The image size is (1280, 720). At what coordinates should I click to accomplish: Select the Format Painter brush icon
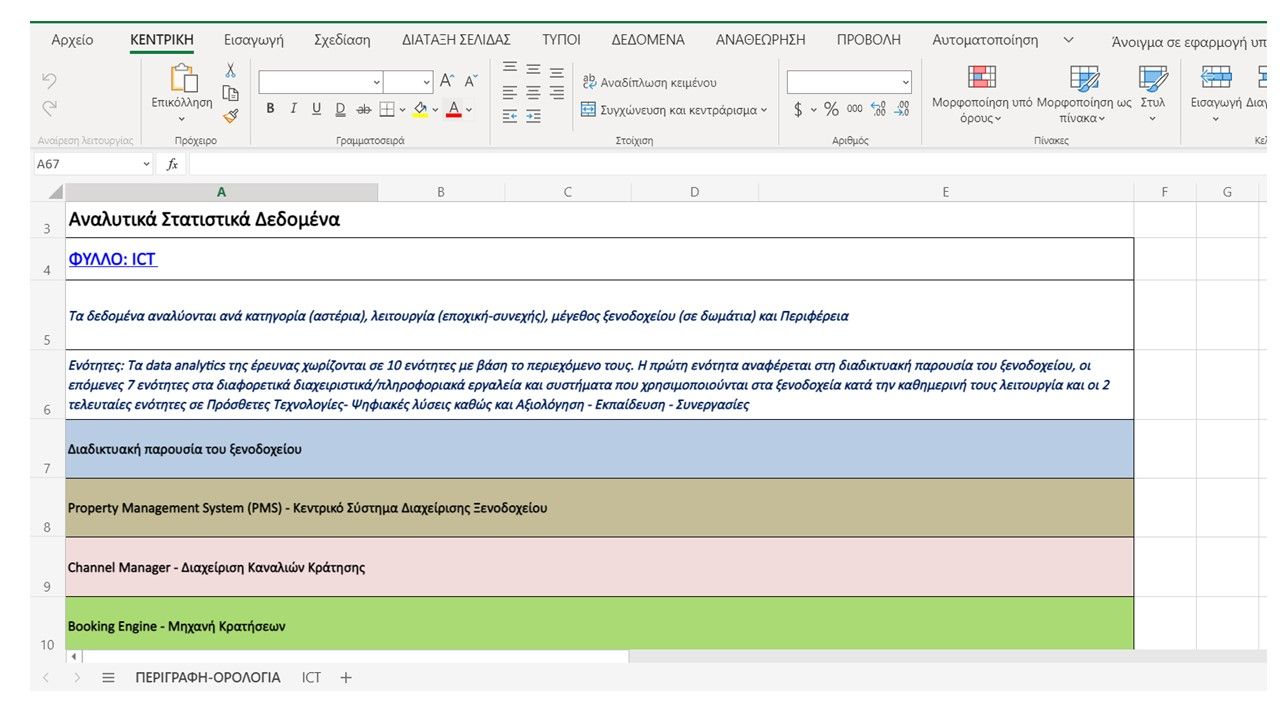(230, 116)
